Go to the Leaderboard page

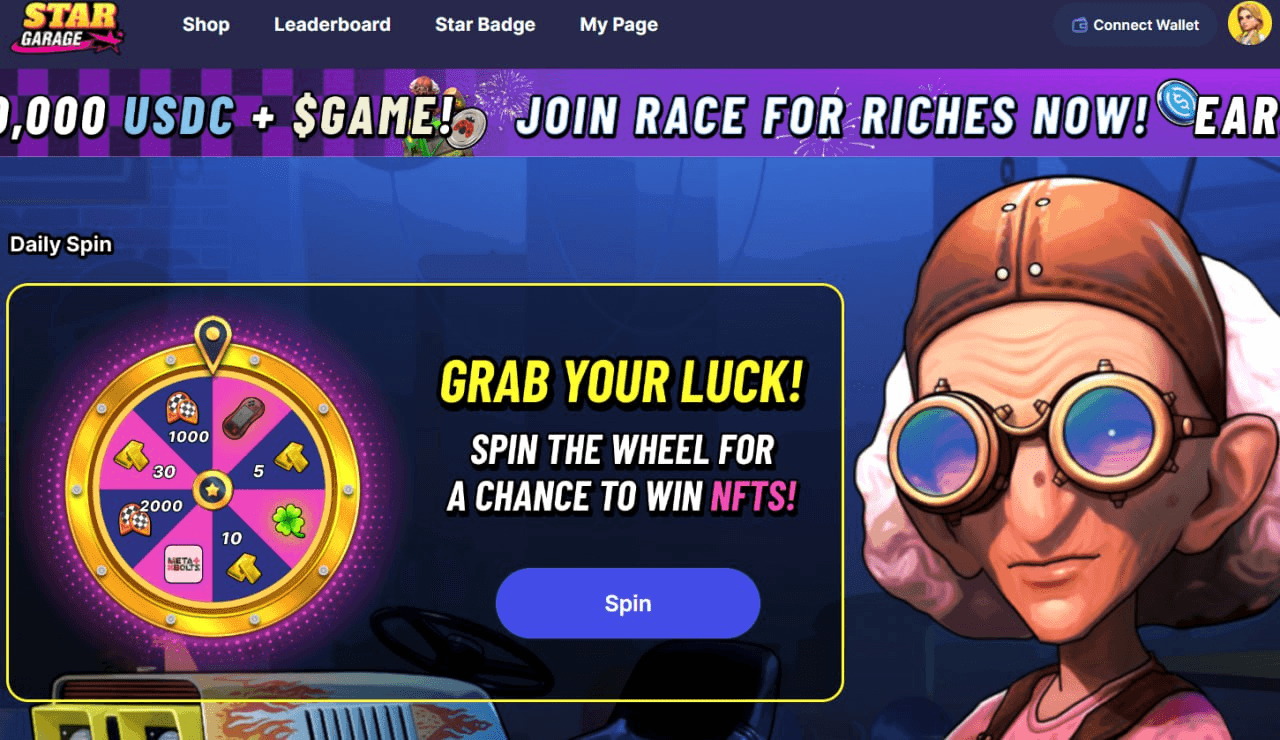(x=332, y=25)
